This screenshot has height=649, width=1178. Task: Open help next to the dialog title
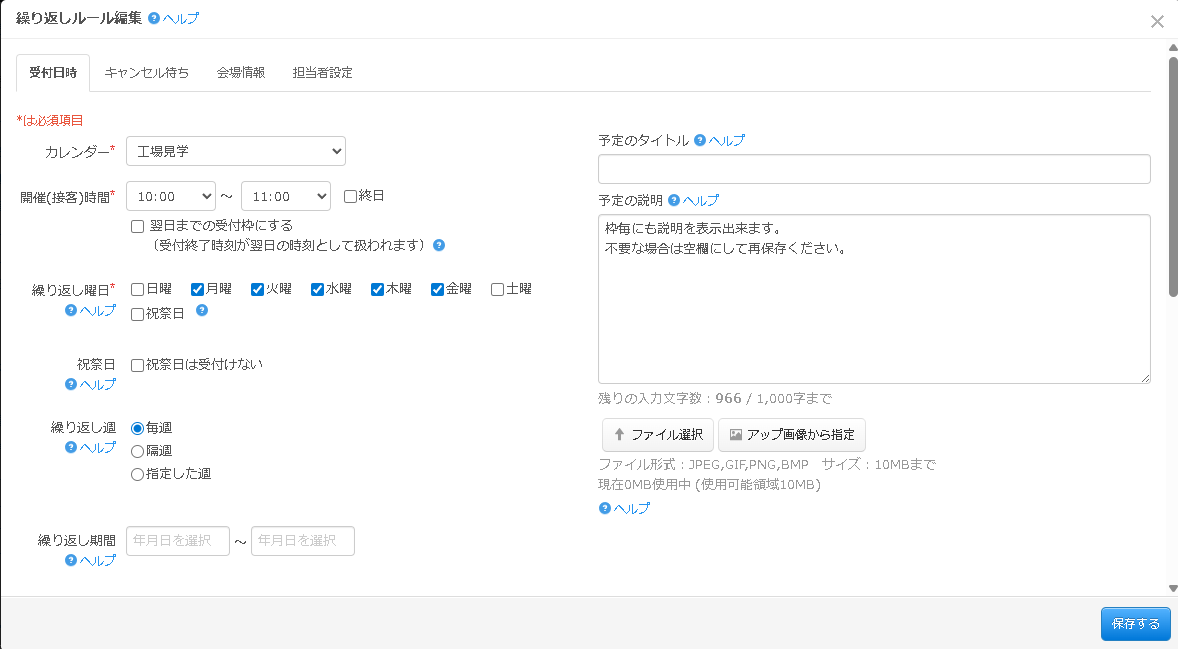(172, 17)
